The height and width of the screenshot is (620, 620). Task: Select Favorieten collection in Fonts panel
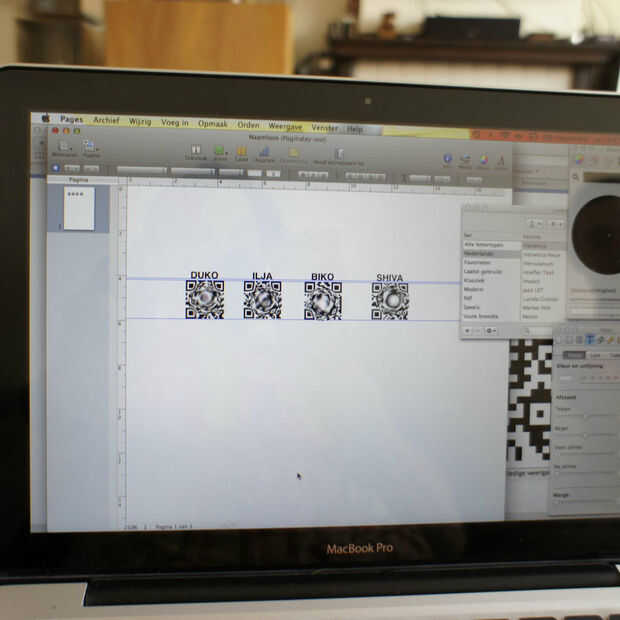[477, 263]
